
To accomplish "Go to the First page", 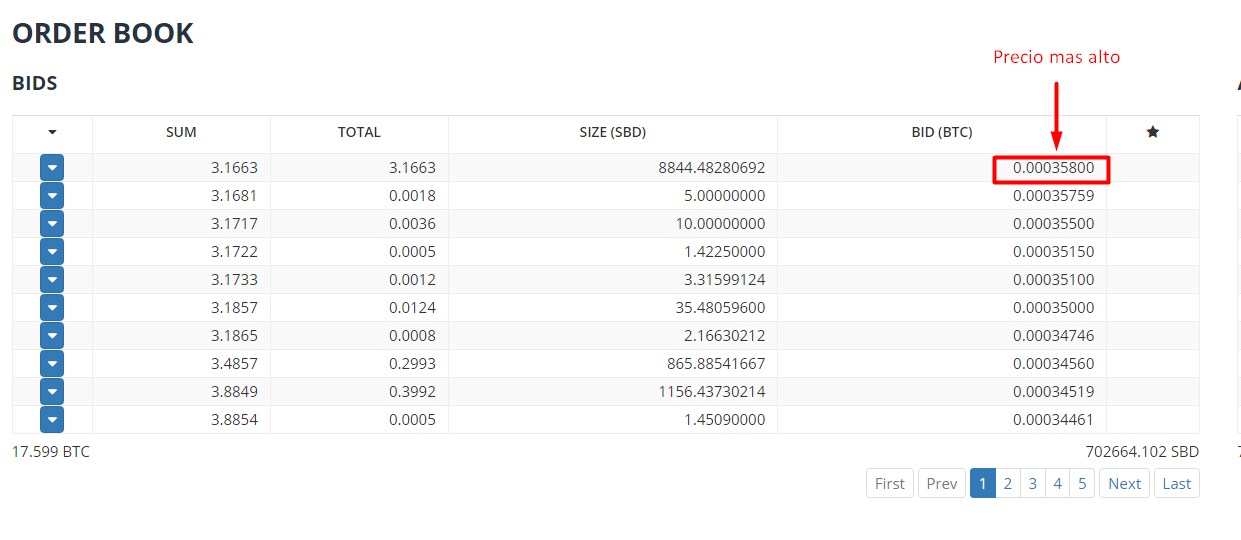I will [890, 484].
